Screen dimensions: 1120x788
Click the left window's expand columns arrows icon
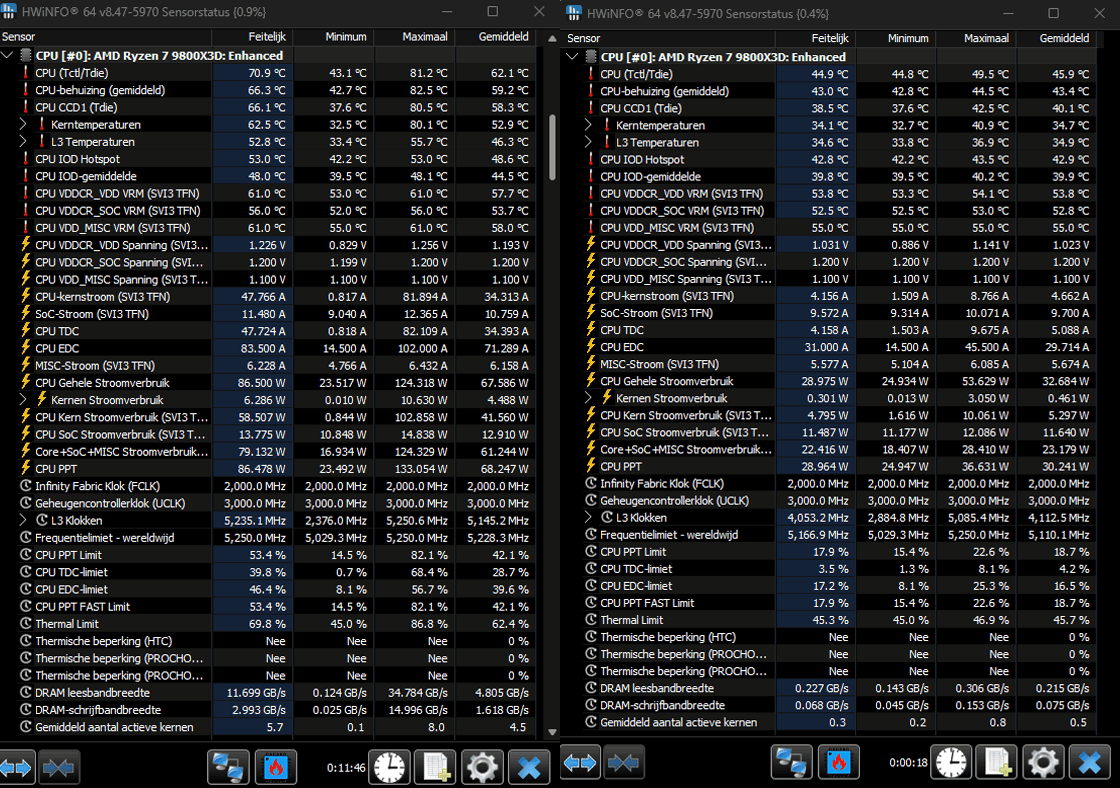point(16,768)
